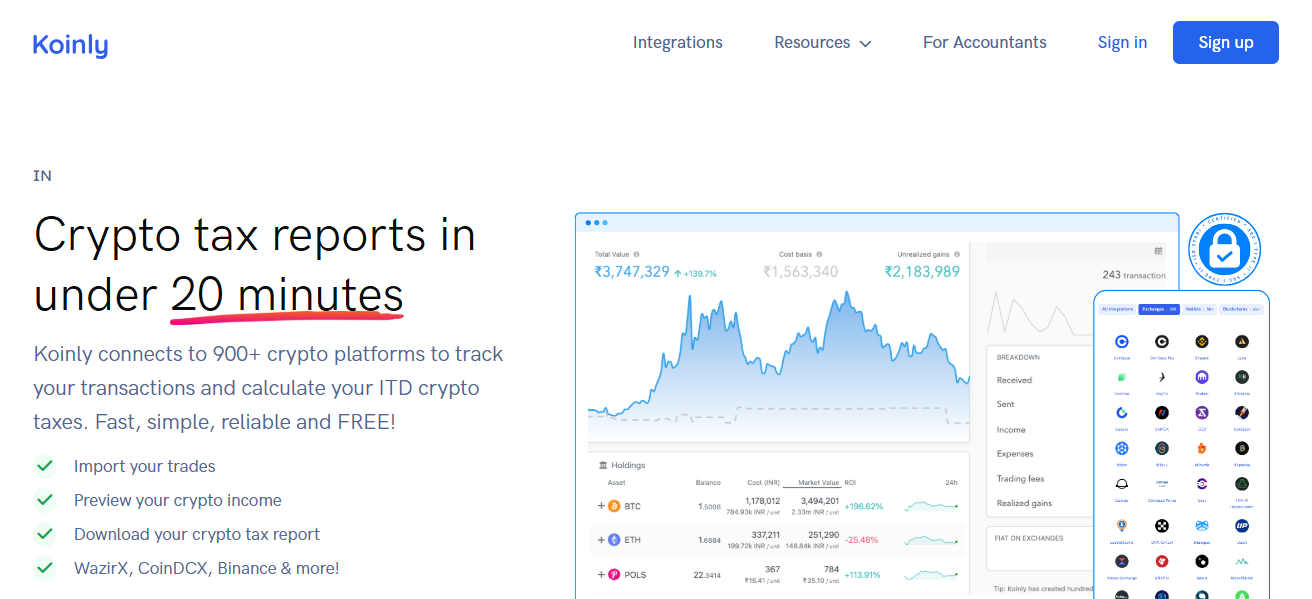Open the Resources dropdown menu
Viewport: 1312px width, 599px height.
coord(822,43)
